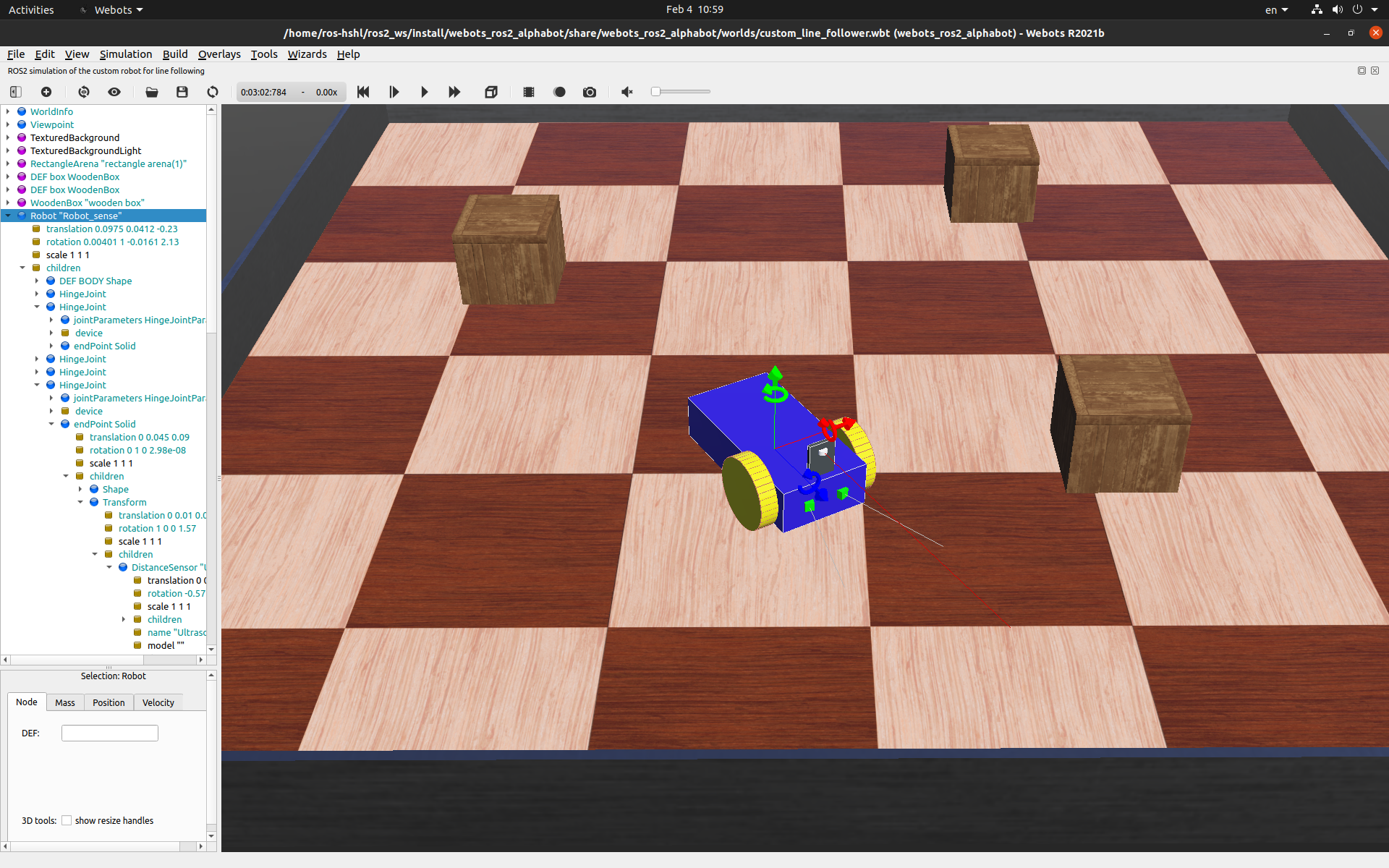The image size is (1389, 868).
Task: Click the fast-forward simulation icon
Action: pyautogui.click(x=454, y=92)
